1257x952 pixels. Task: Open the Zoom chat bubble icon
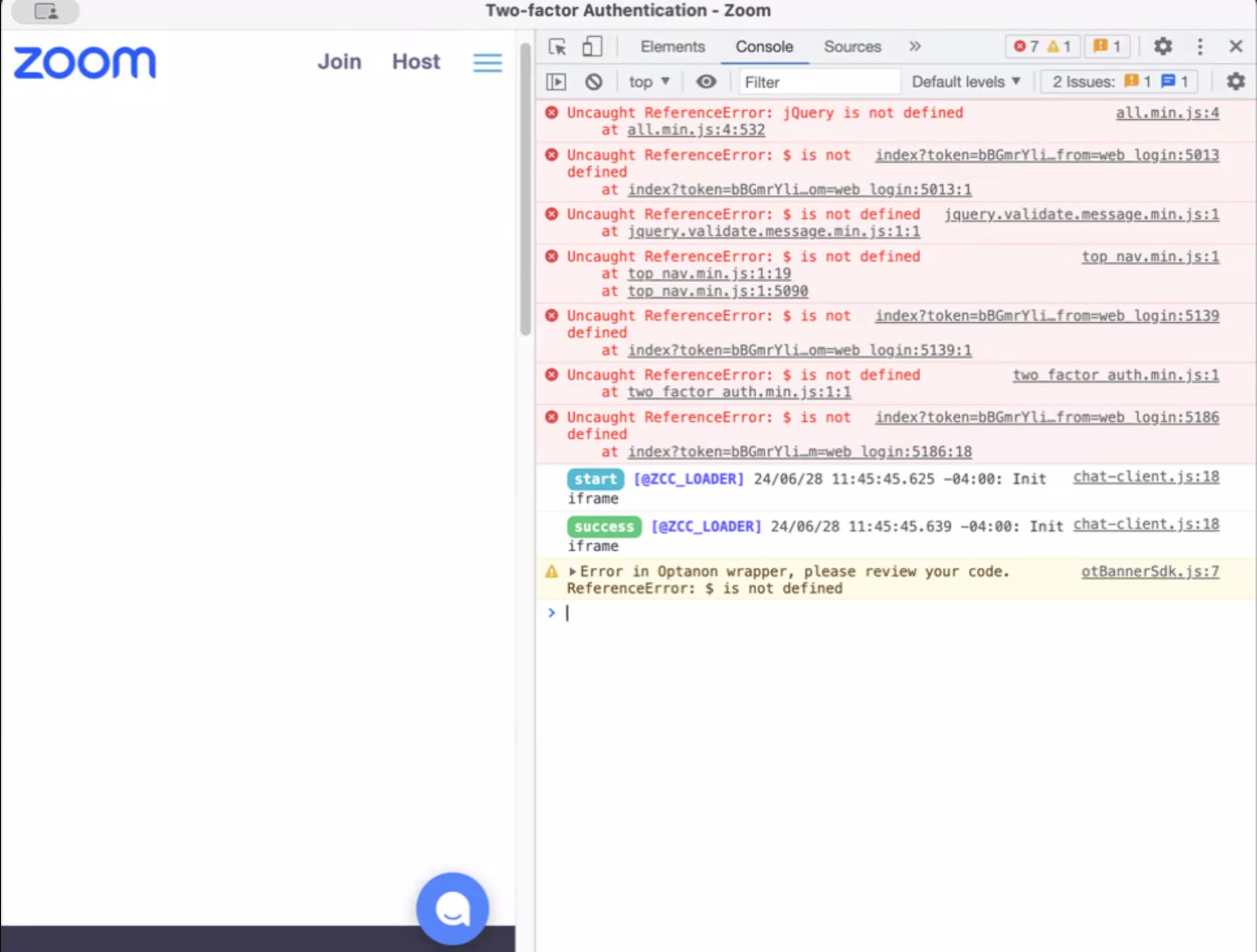point(452,908)
